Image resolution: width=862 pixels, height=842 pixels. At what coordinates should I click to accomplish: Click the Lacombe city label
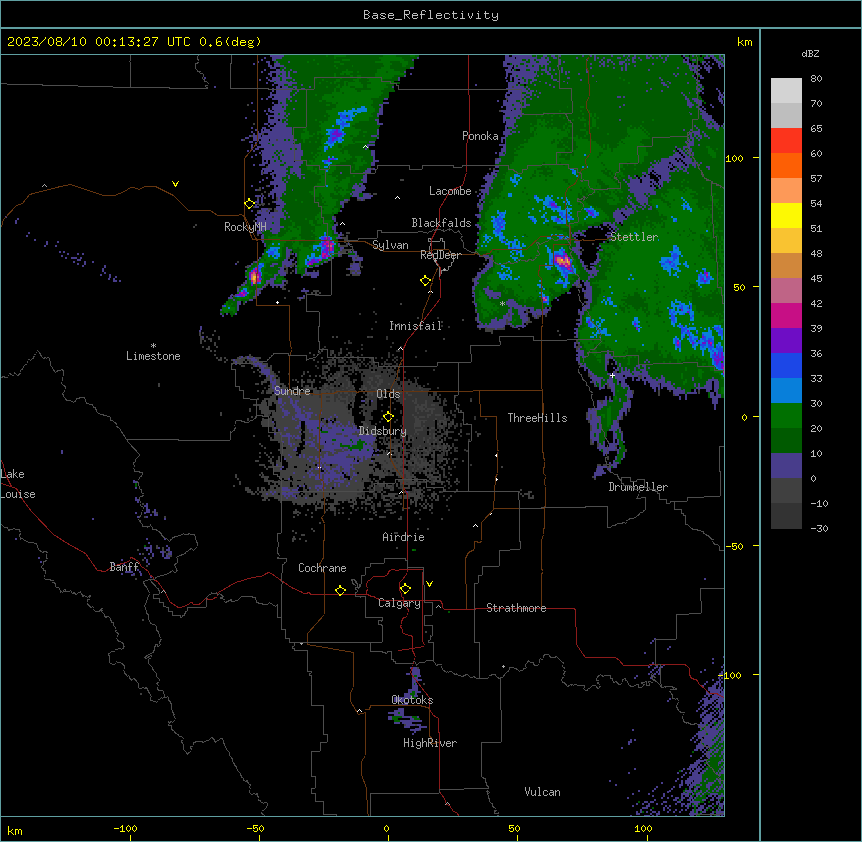[x=450, y=191]
